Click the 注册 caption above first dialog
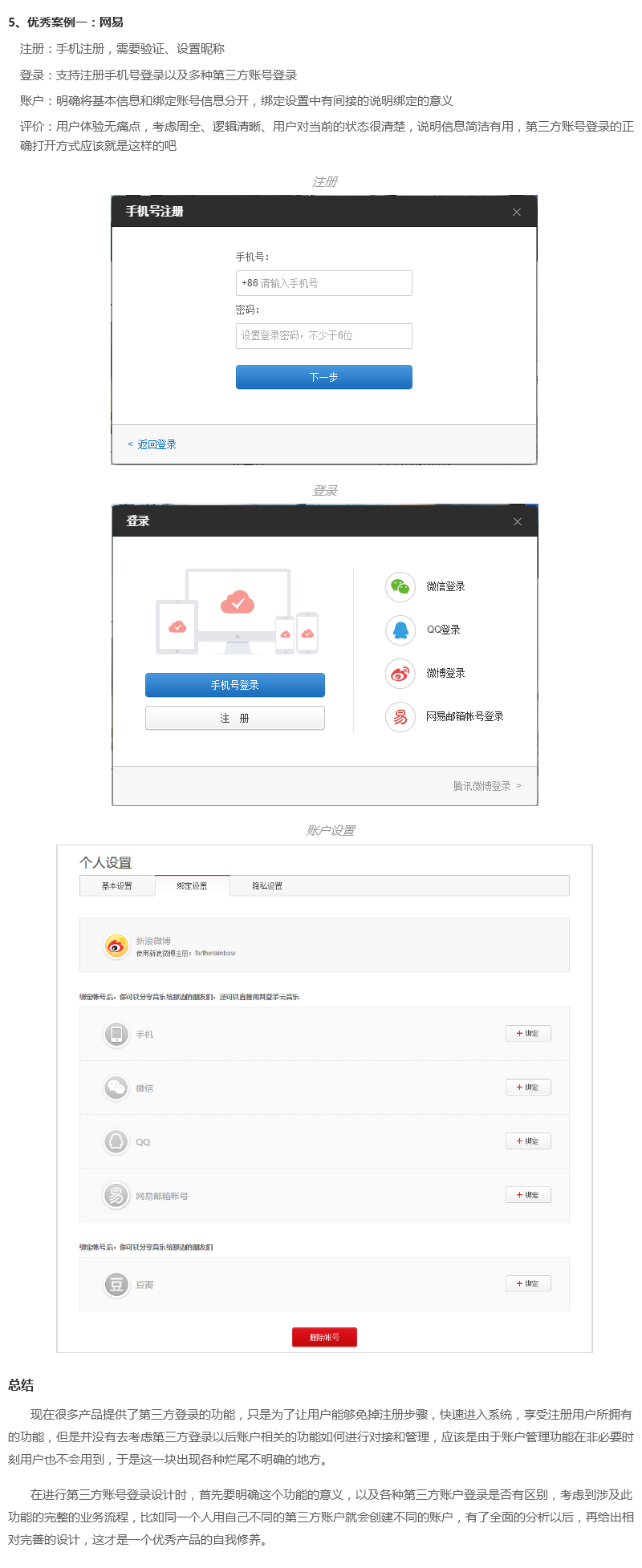 [325, 182]
